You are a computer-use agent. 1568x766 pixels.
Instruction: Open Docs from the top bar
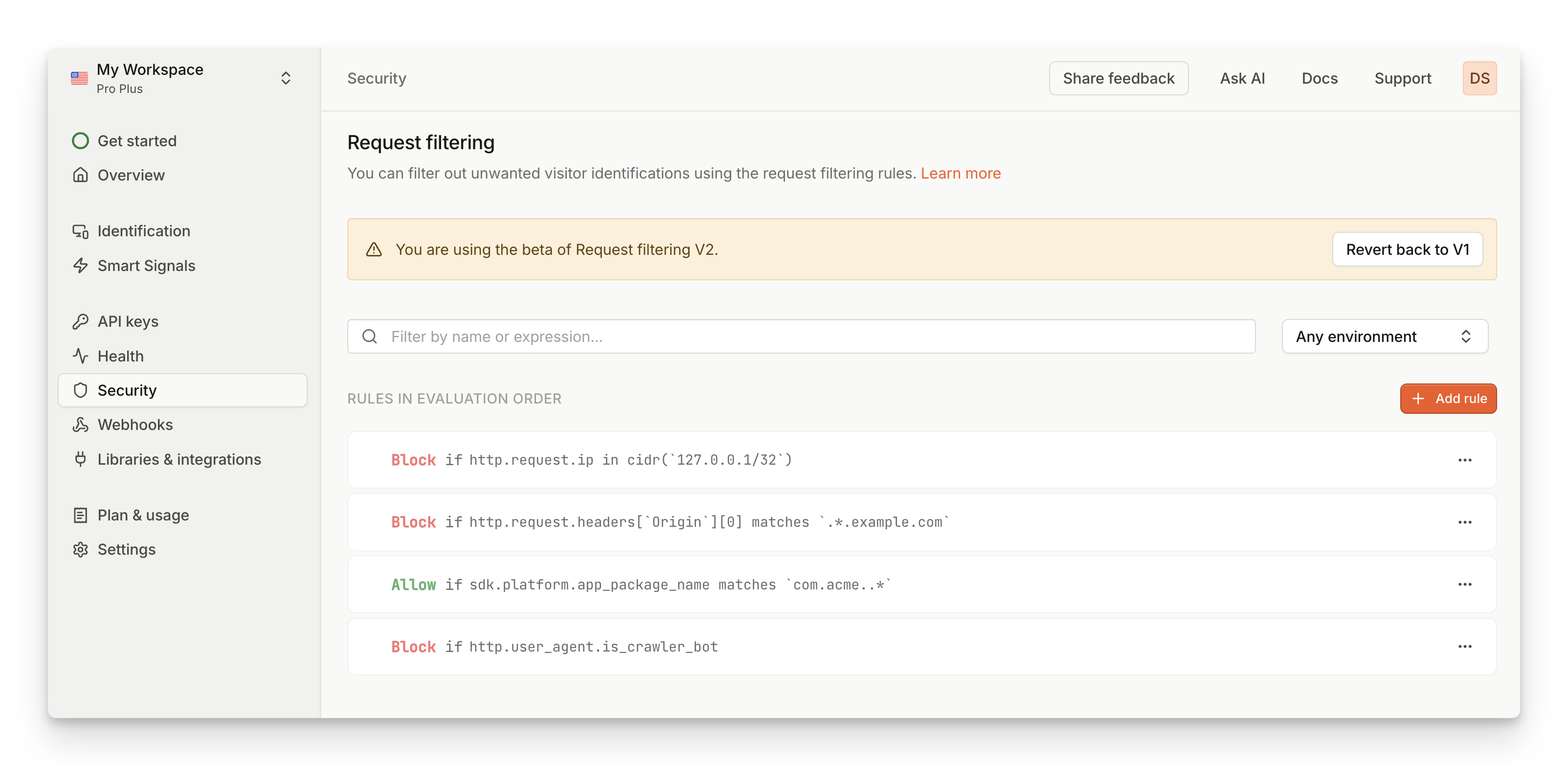pos(1319,79)
